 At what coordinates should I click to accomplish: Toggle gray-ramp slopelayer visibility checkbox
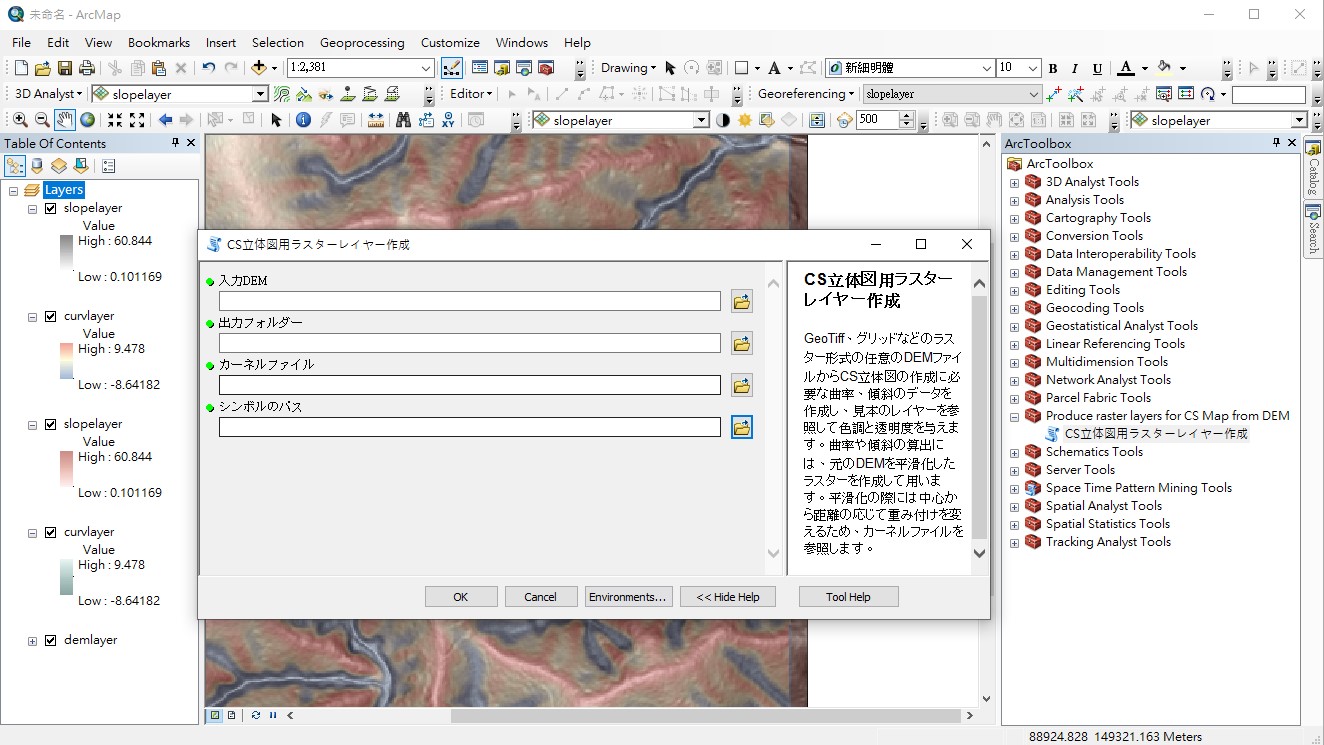tap(51, 208)
